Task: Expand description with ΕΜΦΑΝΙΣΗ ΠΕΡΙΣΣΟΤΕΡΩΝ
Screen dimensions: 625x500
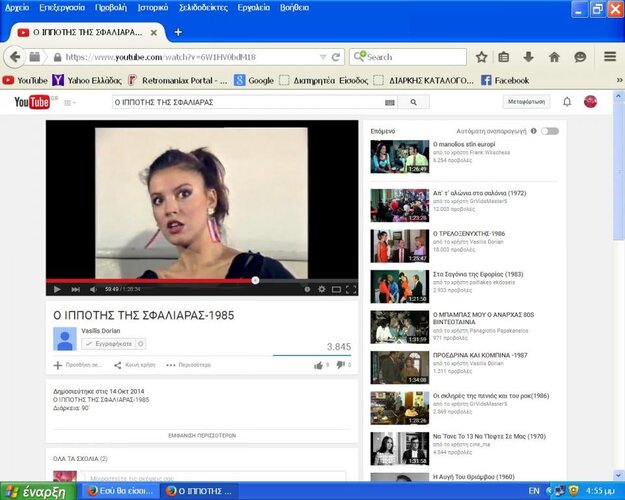Action: (202, 435)
